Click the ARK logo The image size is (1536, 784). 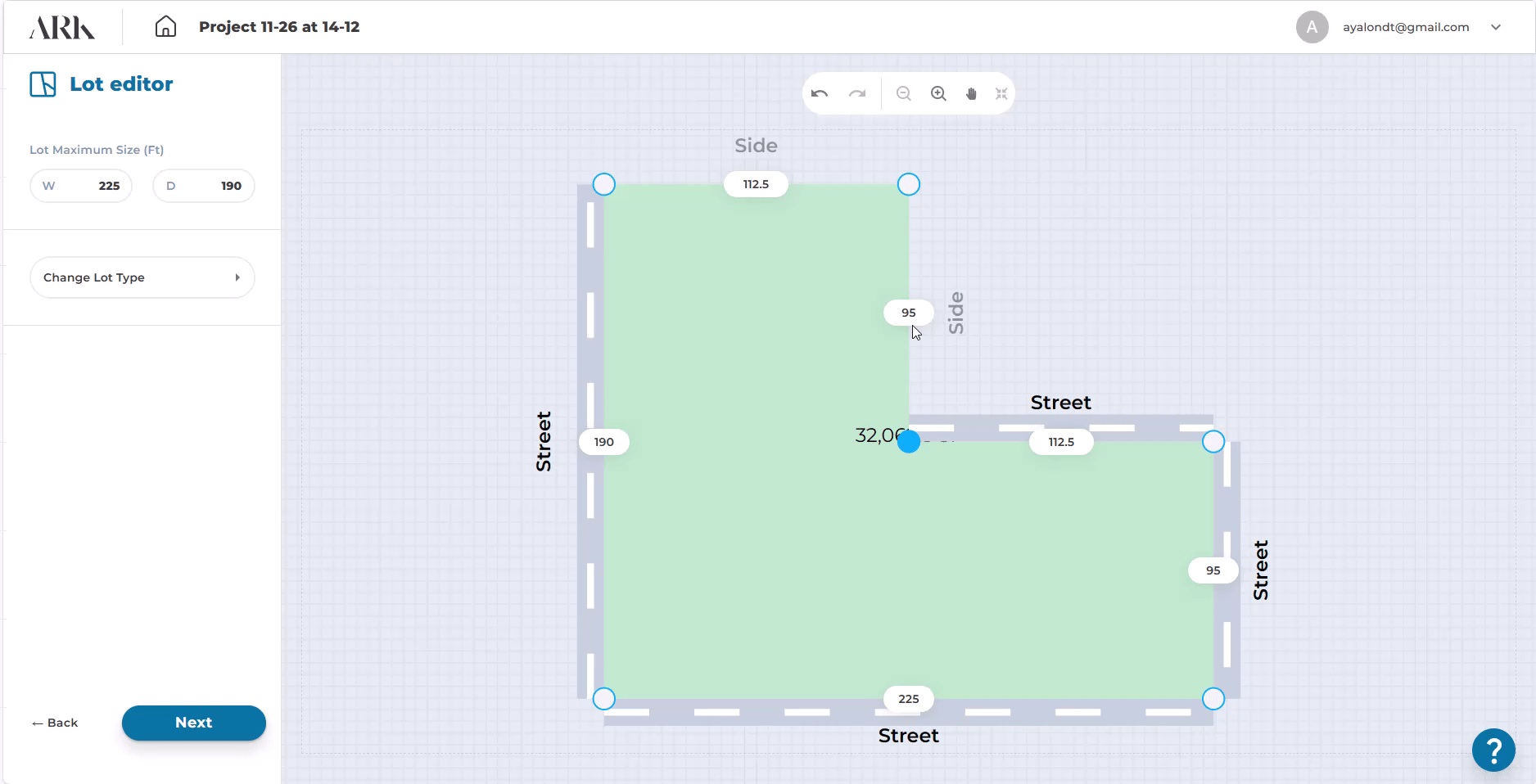point(62,27)
